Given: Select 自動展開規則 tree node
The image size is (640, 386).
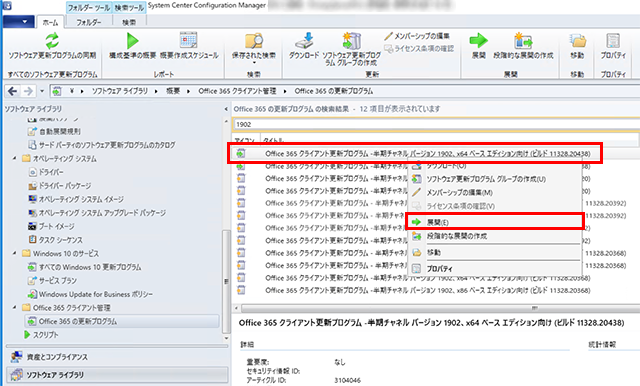Looking at the screenshot, I should (54, 131).
